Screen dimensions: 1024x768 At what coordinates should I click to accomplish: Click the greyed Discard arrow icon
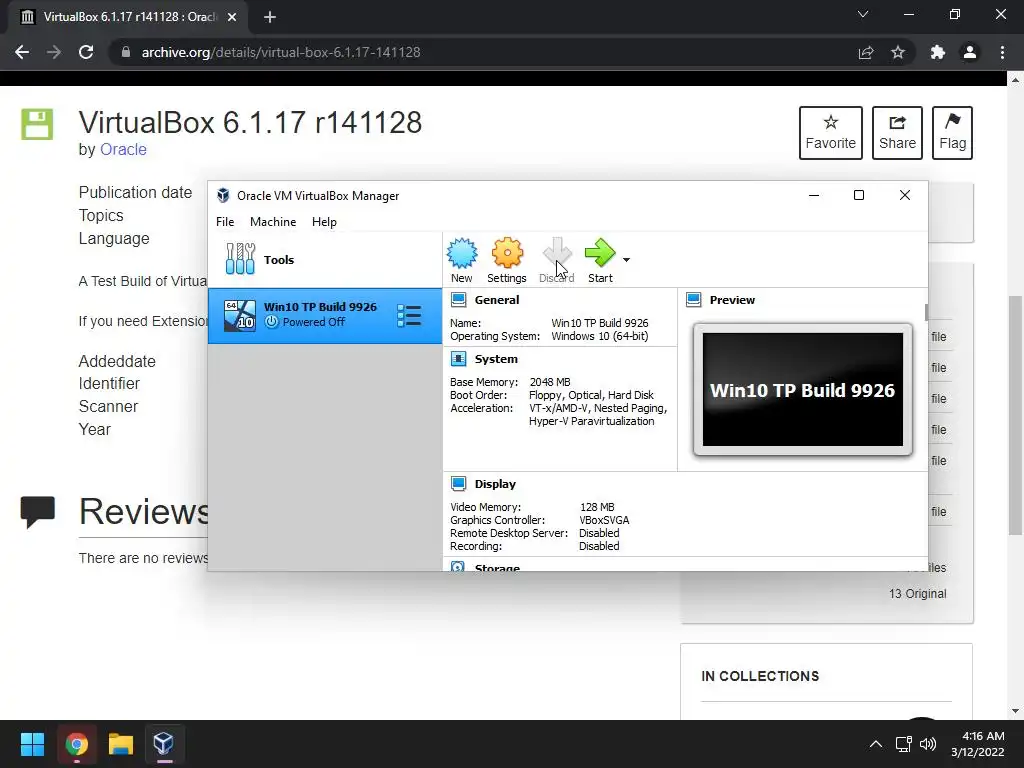point(557,253)
